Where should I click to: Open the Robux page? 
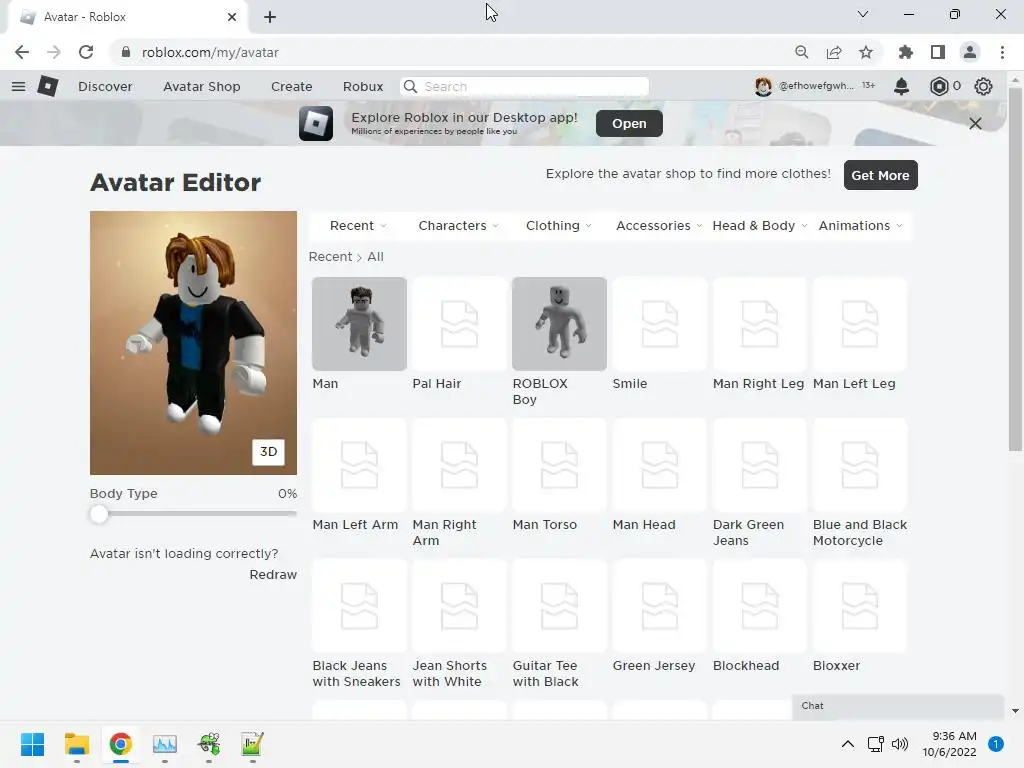click(x=363, y=86)
